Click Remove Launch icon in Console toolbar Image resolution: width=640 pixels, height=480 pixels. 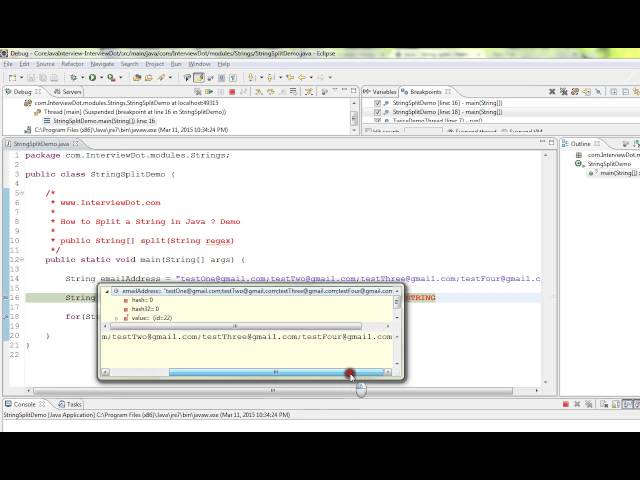click(577, 404)
